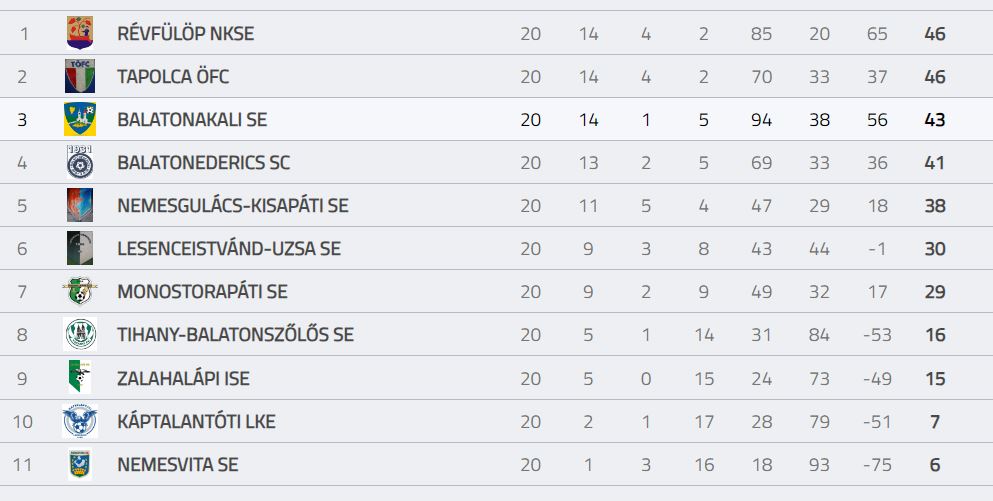Click the Káptalantóti LKE blue eagle logo
Viewport: 993px width, 501px height.
80,421
